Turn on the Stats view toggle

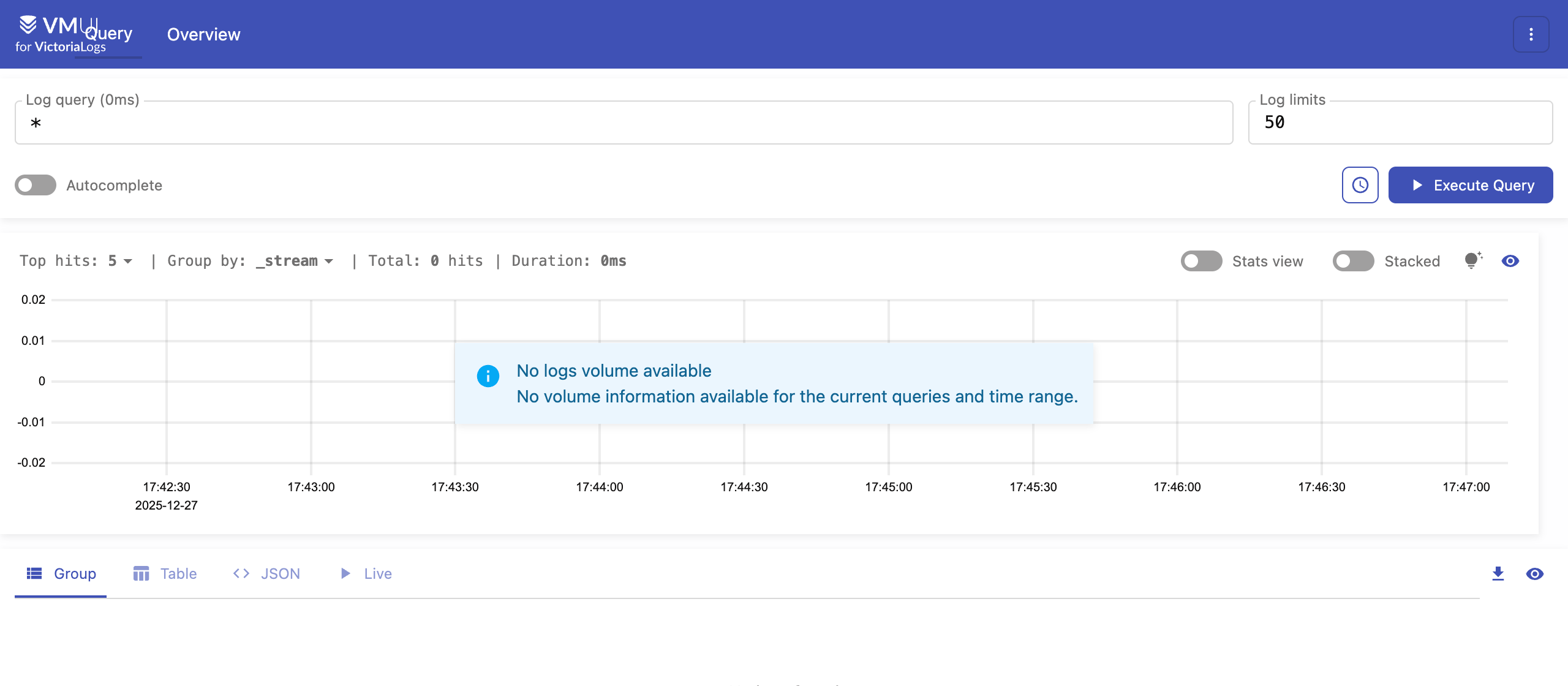pyautogui.click(x=1201, y=261)
